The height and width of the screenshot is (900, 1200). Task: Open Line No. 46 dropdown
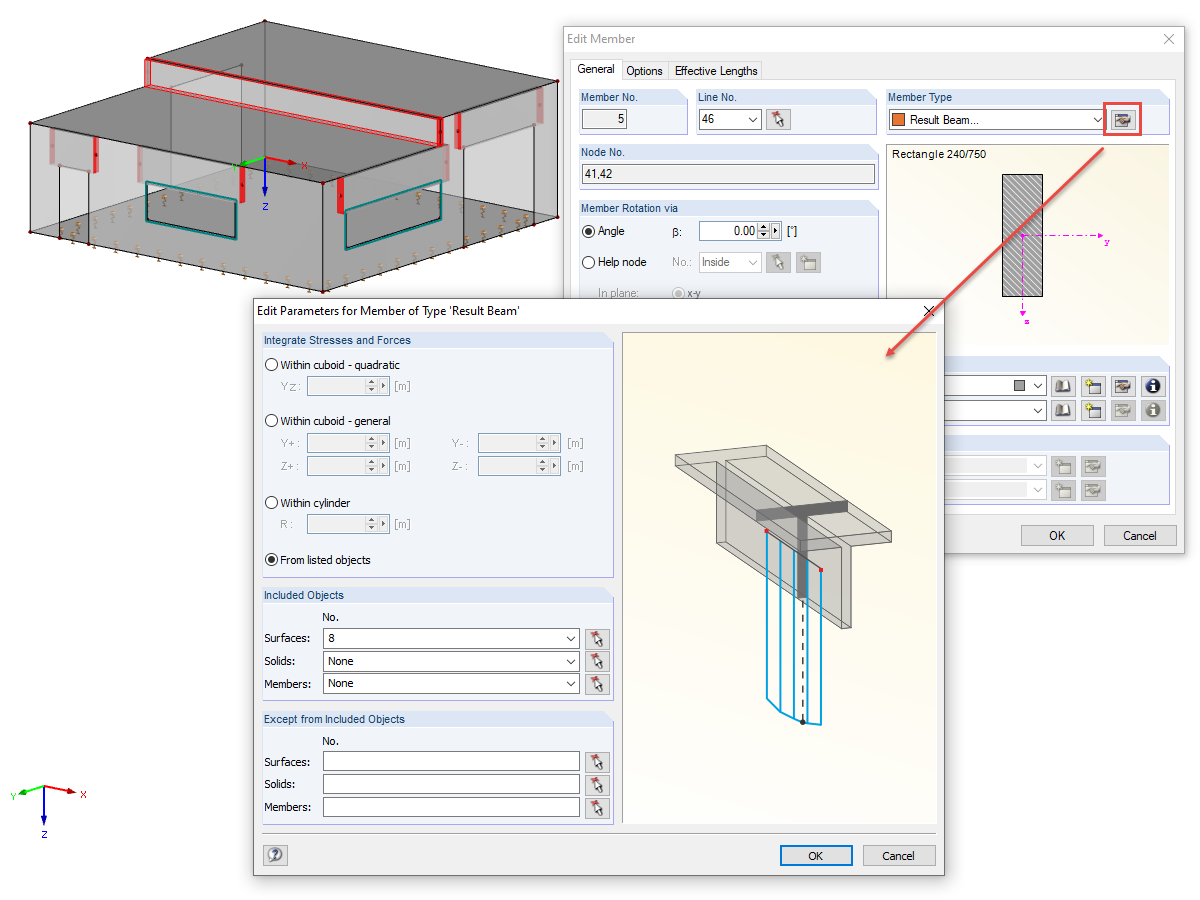click(x=753, y=120)
